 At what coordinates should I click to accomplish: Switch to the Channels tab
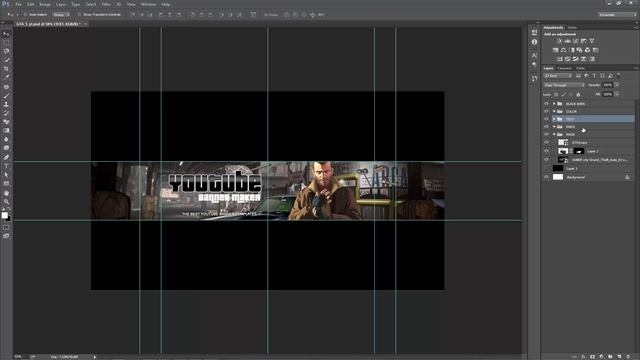(x=564, y=68)
